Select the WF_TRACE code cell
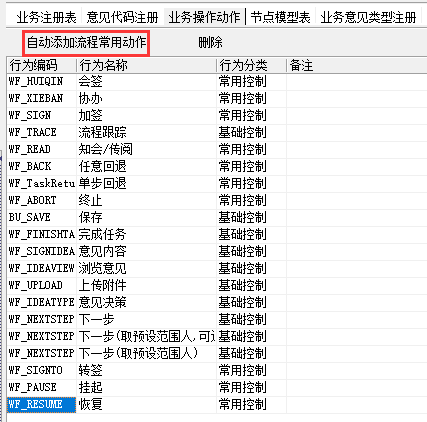427x422 pixels. pos(41,133)
